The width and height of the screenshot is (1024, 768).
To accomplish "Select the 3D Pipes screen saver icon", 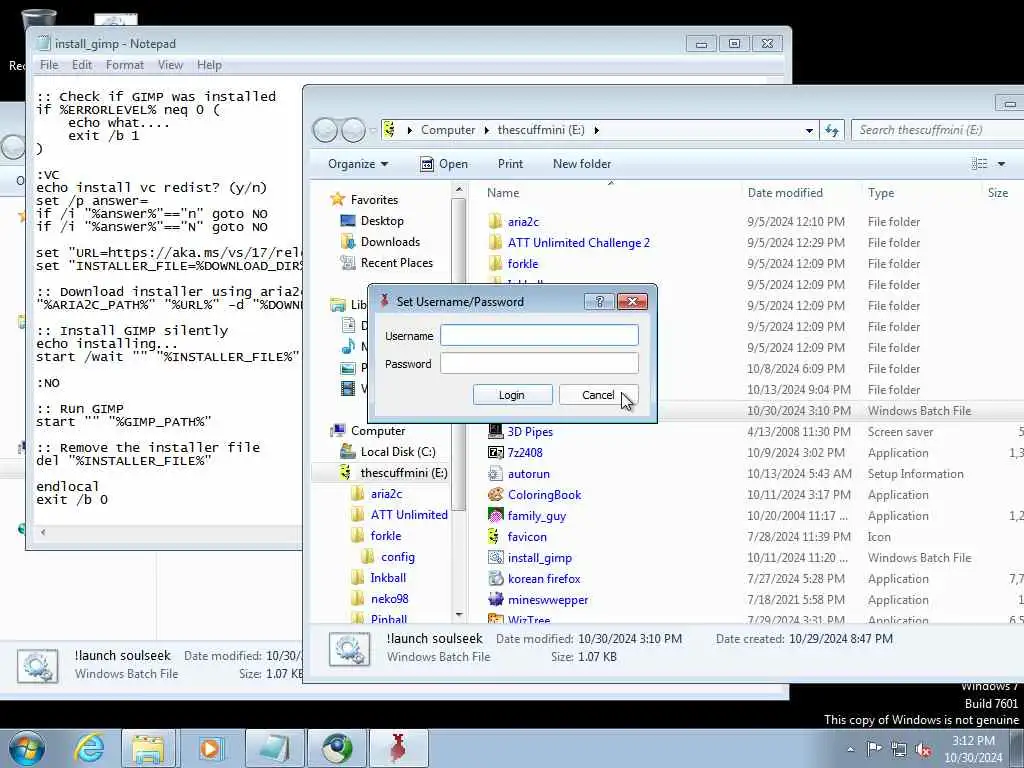I will 495,432.
